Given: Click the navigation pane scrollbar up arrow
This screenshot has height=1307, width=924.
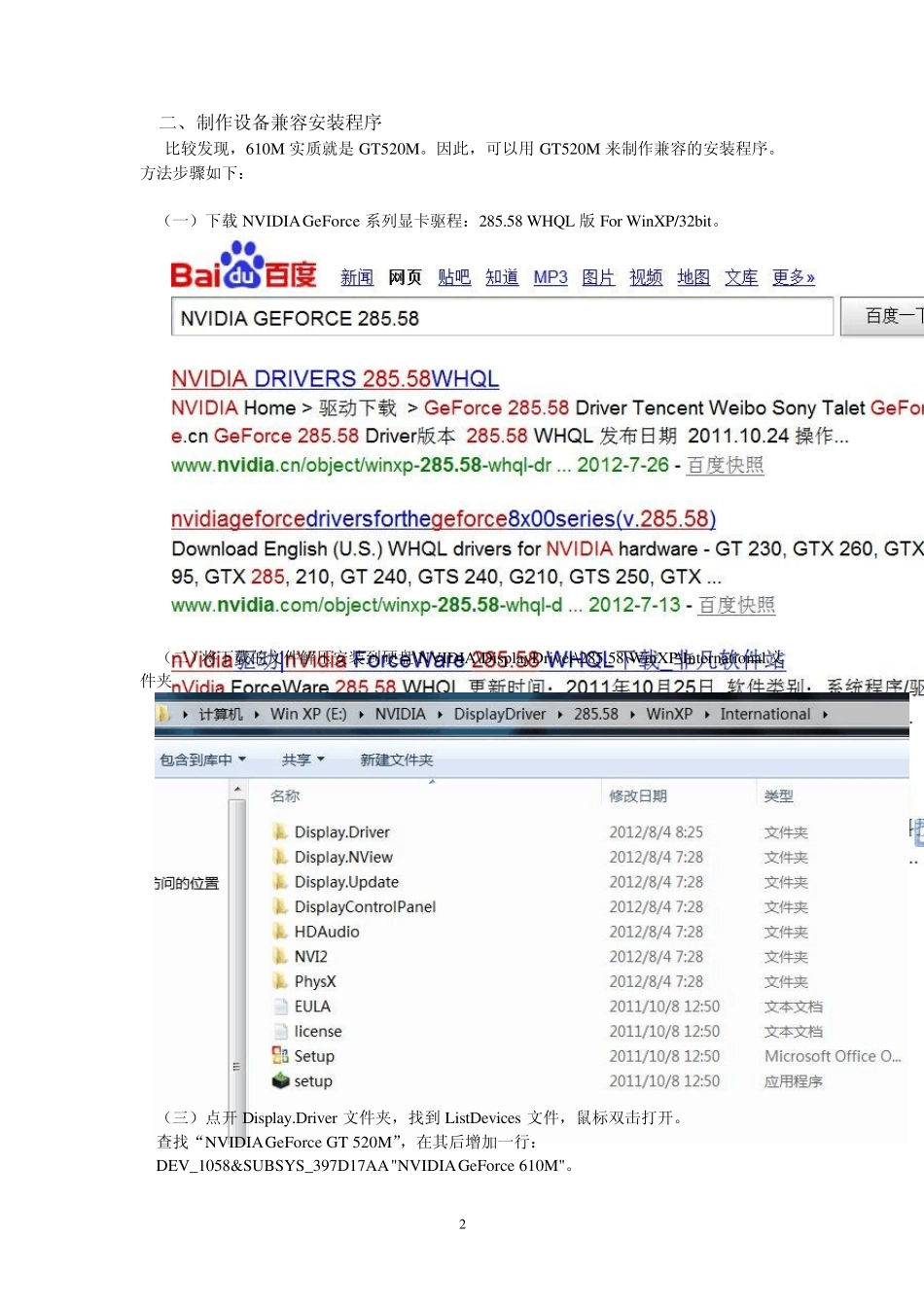Looking at the screenshot, I should 236,791.
